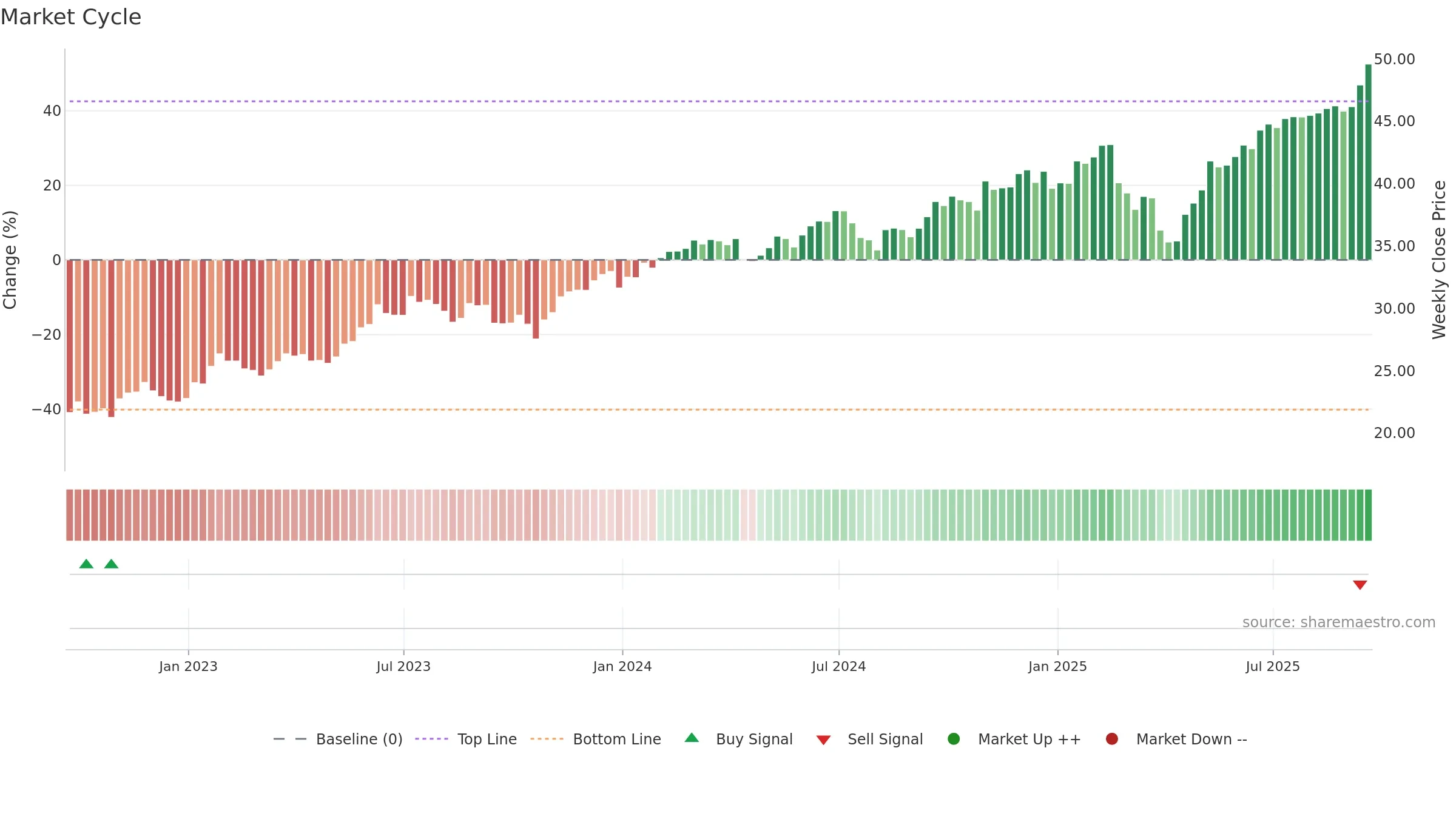The width and height of the screenshot is (1456, 819).
Task: Click the tallest green bar at chart end
Action: [1368, 162]
